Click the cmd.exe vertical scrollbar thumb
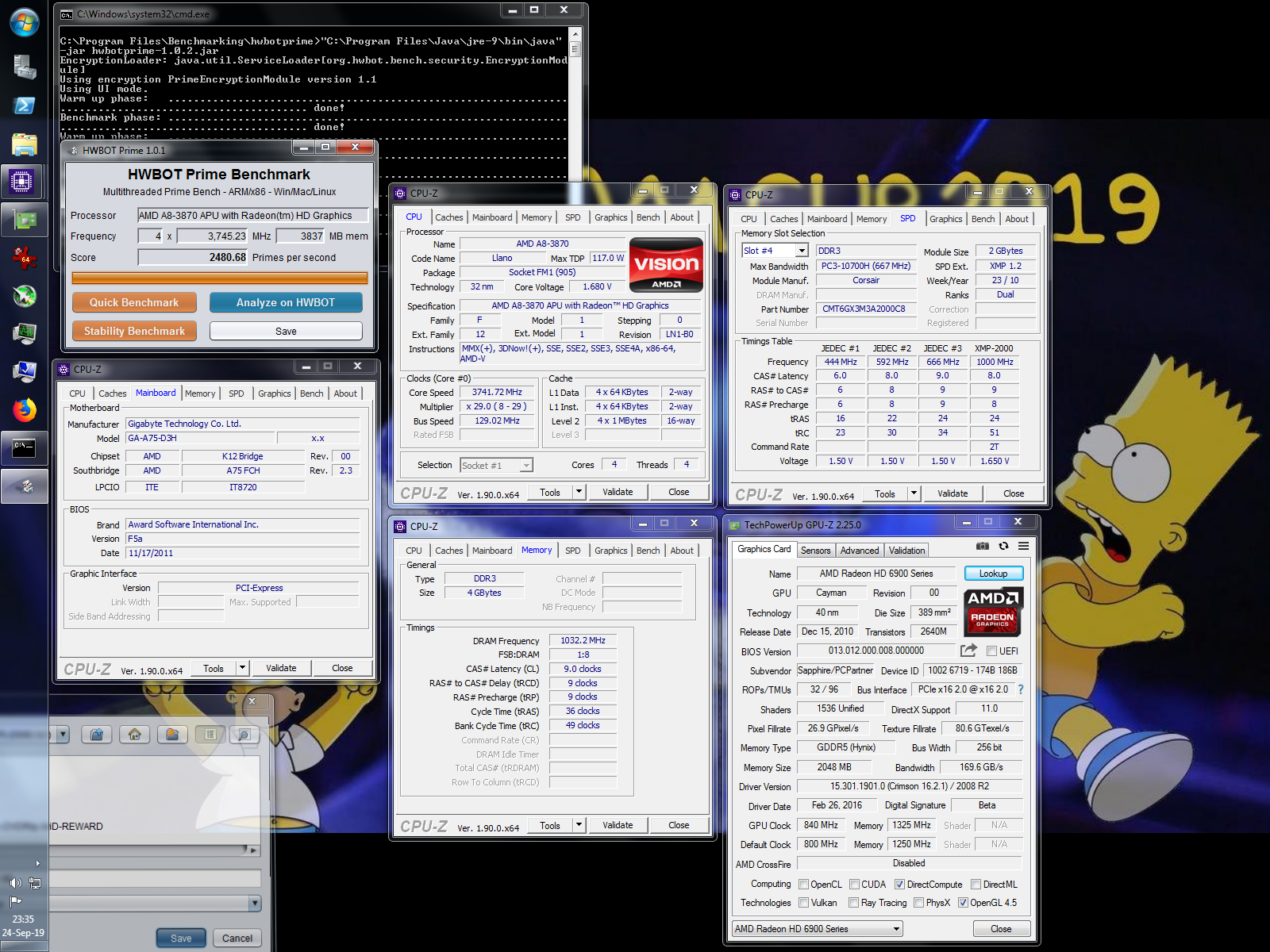 coord(575,48)
